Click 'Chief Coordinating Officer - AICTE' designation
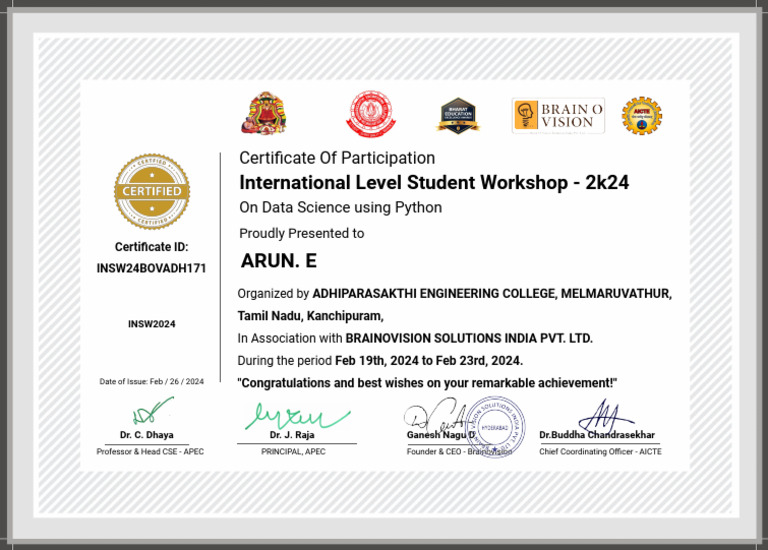 [600, 452]
